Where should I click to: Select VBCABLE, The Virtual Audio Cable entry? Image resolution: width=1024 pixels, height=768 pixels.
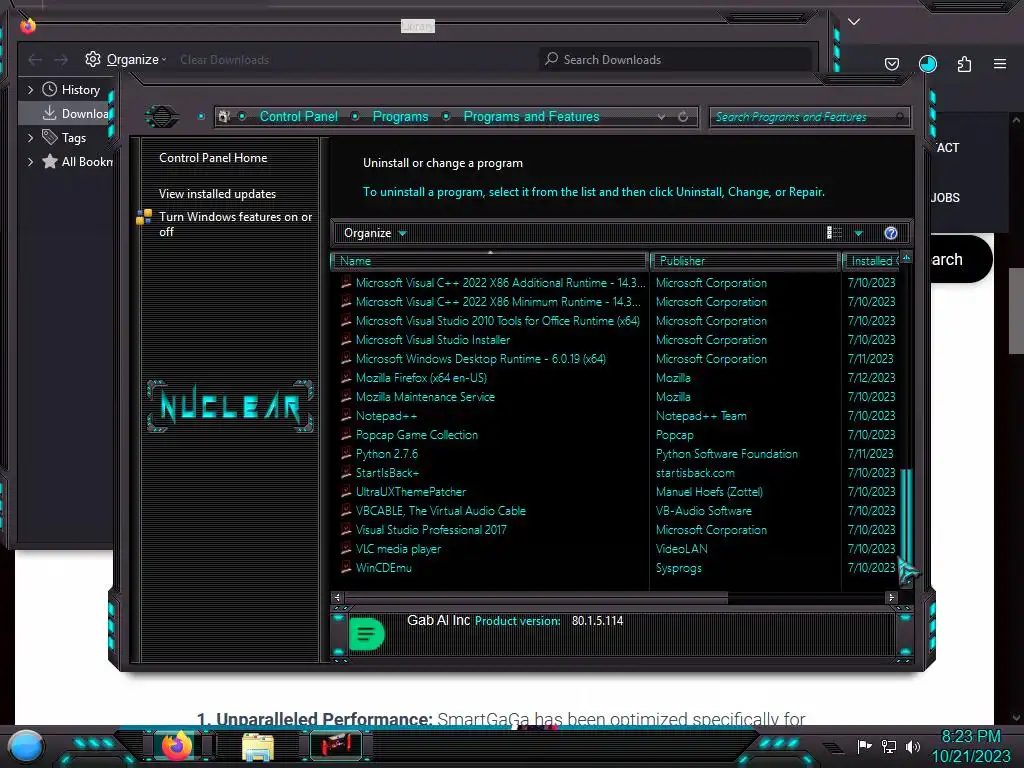(x=440, y=511)
